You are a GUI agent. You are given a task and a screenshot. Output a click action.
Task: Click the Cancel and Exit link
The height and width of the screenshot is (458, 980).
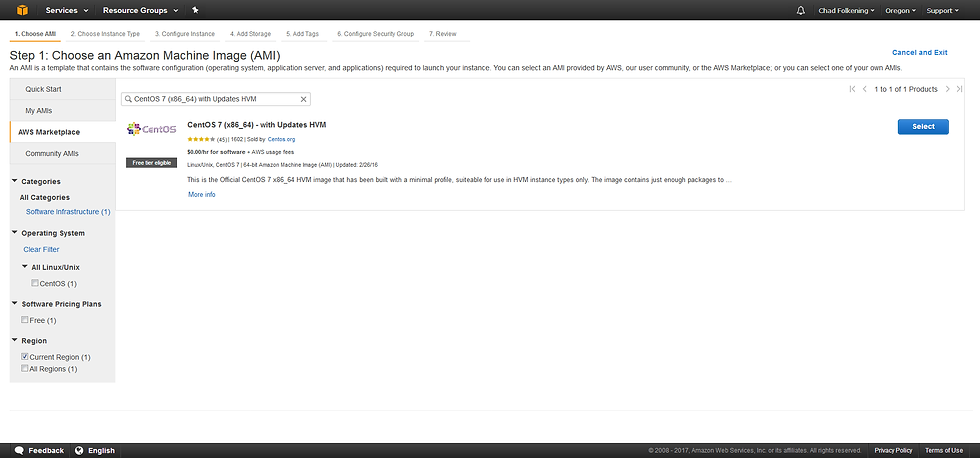tap(919, 52)
